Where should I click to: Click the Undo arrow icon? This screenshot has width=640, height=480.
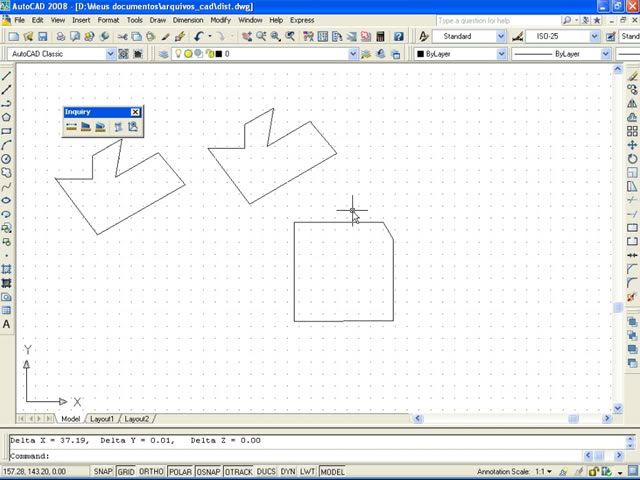(198, 37)
